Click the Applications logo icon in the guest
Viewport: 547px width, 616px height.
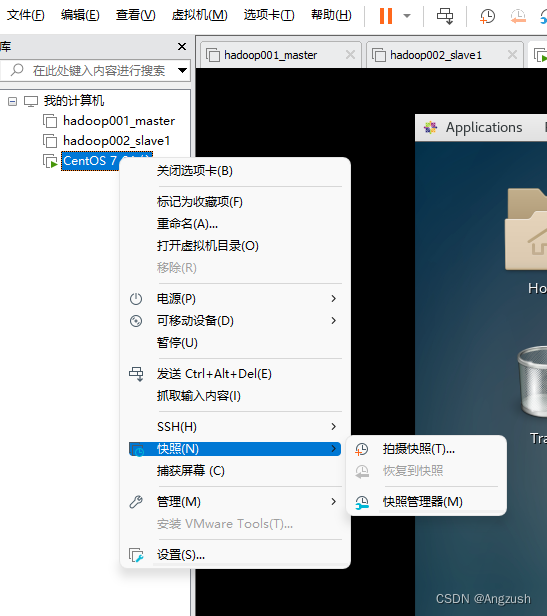point(430,127)
